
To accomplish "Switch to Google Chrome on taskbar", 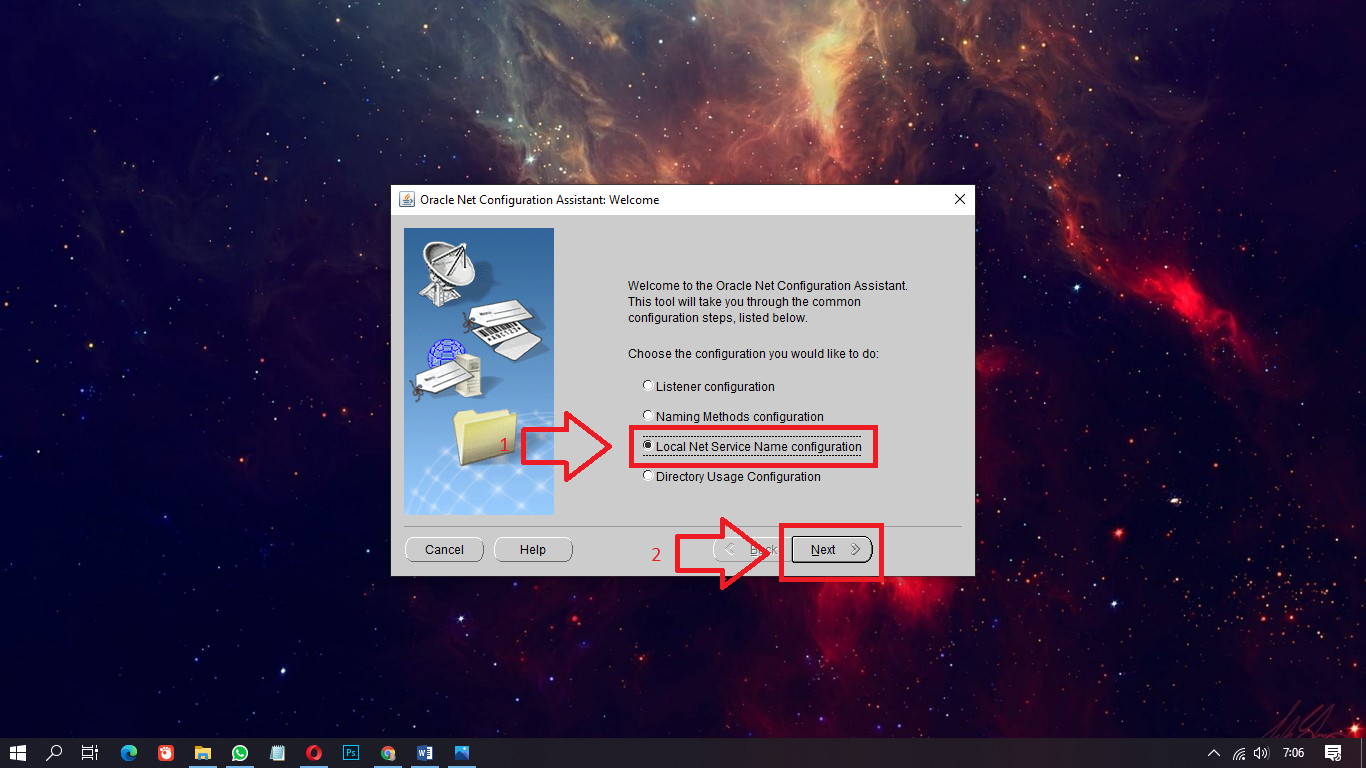I will click(388, 753).
